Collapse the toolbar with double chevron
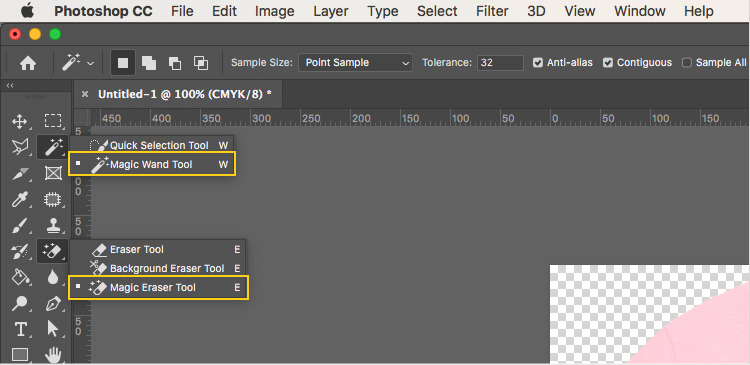Image resolution: width=750 pixels, height=365 pixels. pos(10,86)
